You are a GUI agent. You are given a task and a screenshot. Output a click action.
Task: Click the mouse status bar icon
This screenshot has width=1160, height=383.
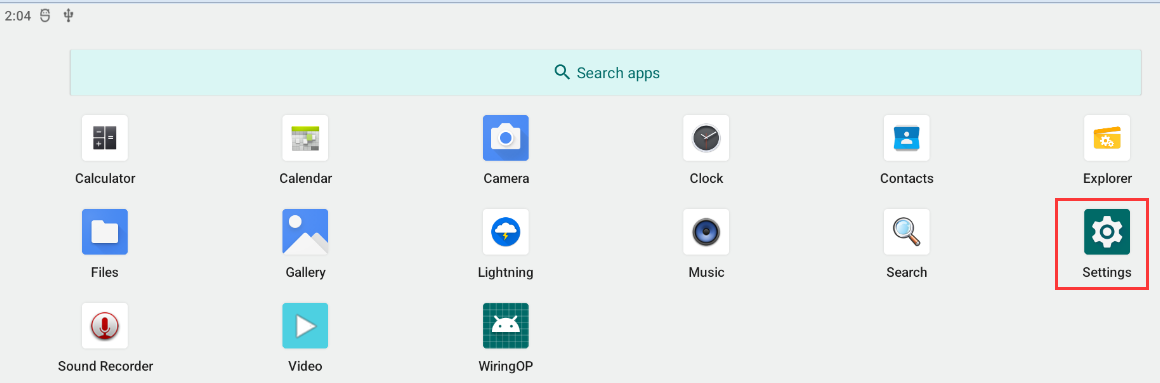(45, 16)
